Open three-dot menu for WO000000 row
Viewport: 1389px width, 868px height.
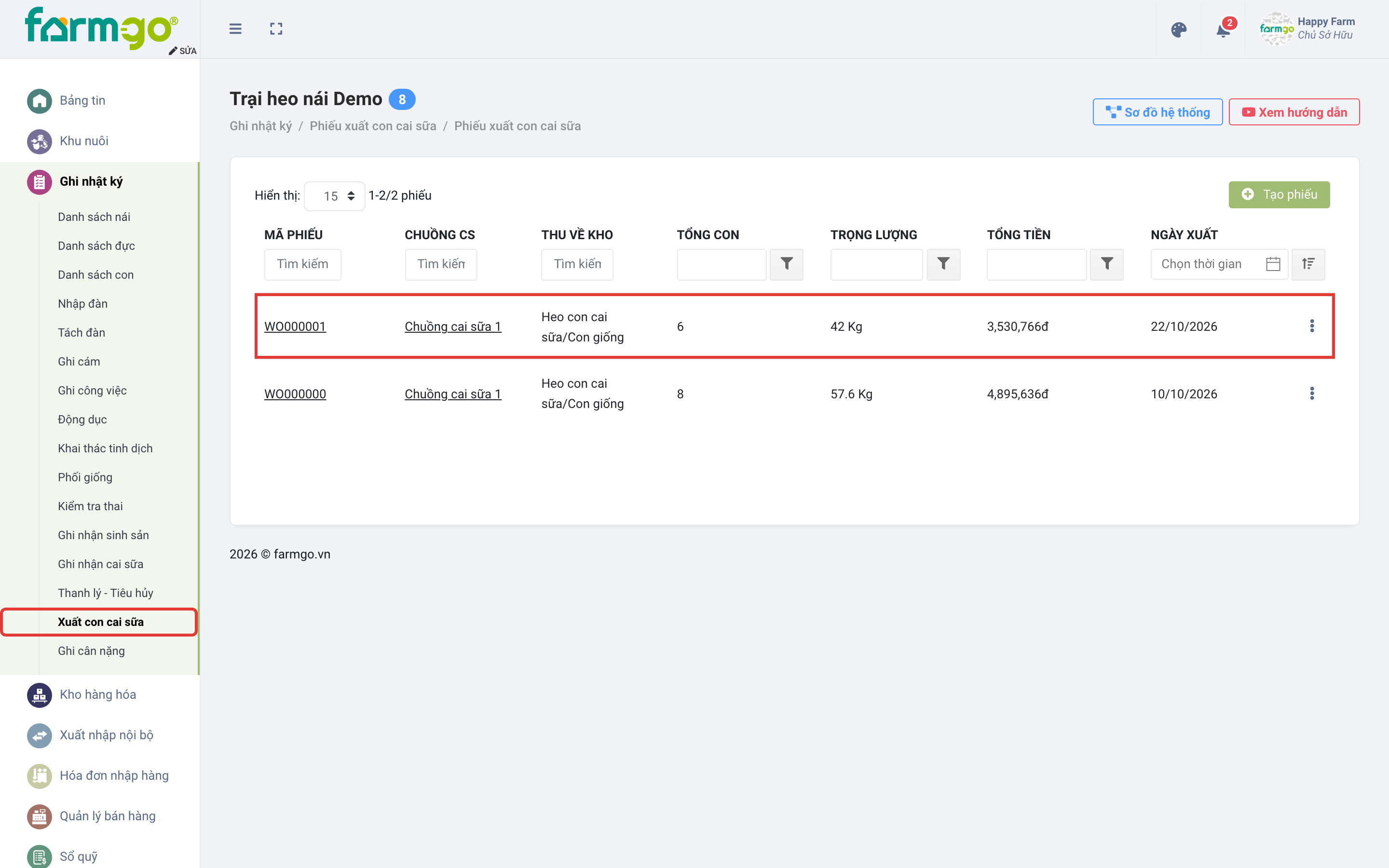(x=1311, y=393)
